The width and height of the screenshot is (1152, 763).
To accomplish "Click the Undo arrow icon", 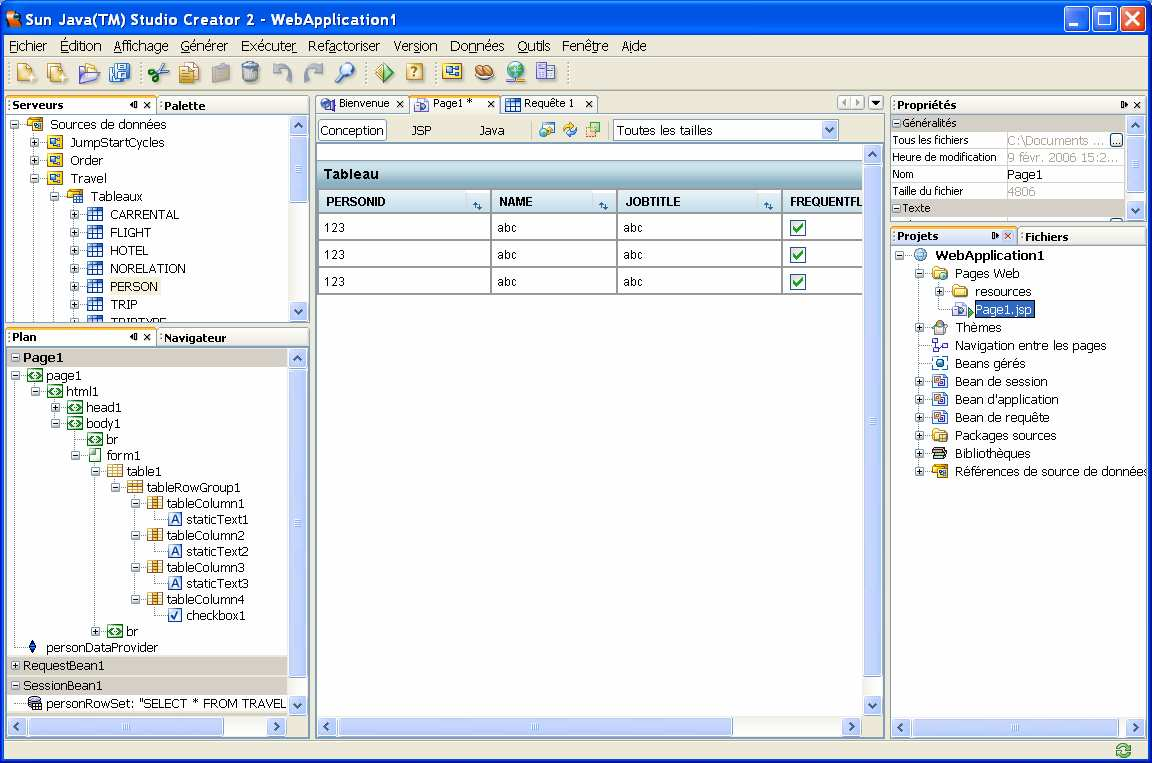I will [x=283, y=72].
